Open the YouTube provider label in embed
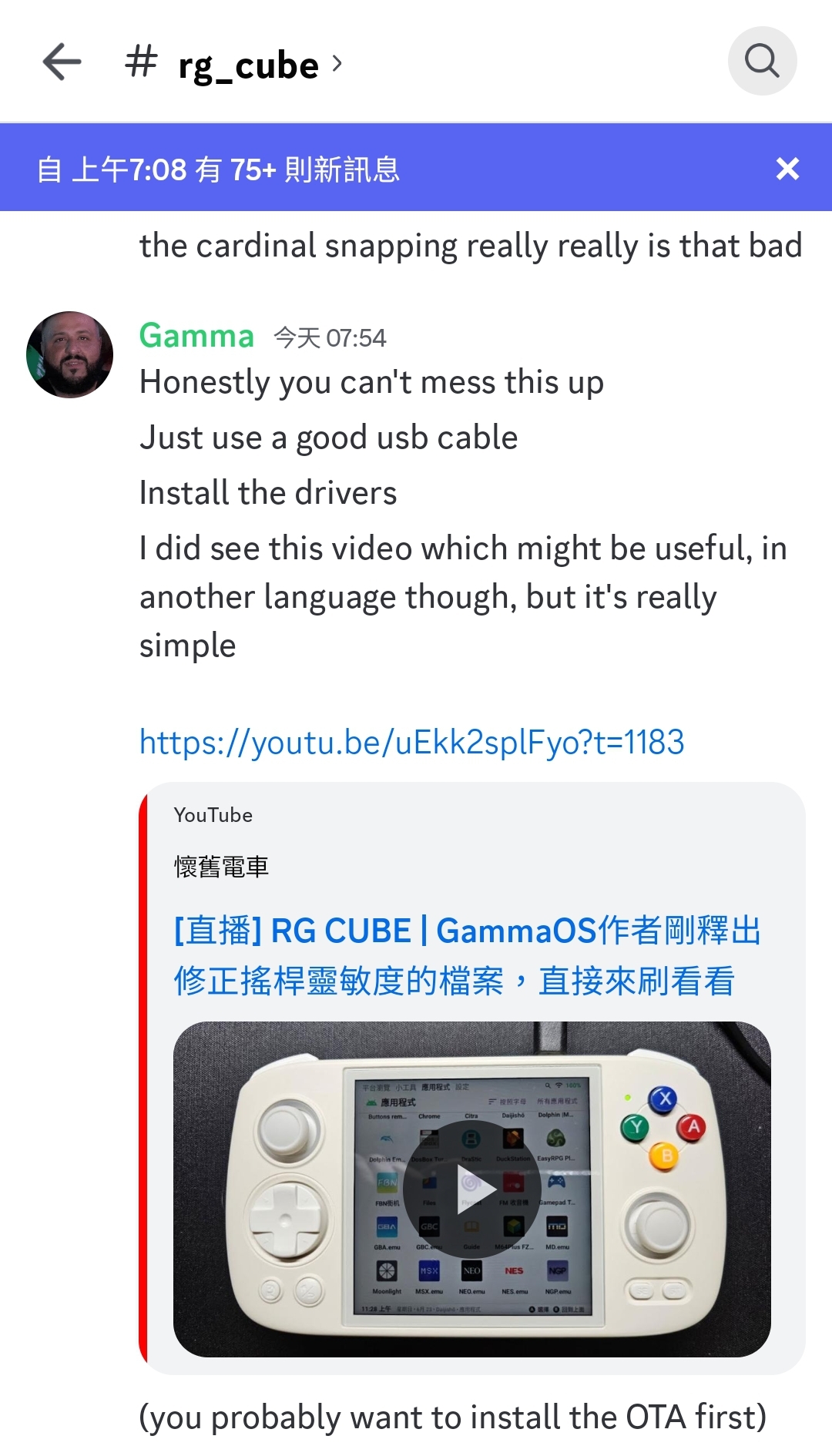The image size is (832, 1456). (x=213, y=815)
